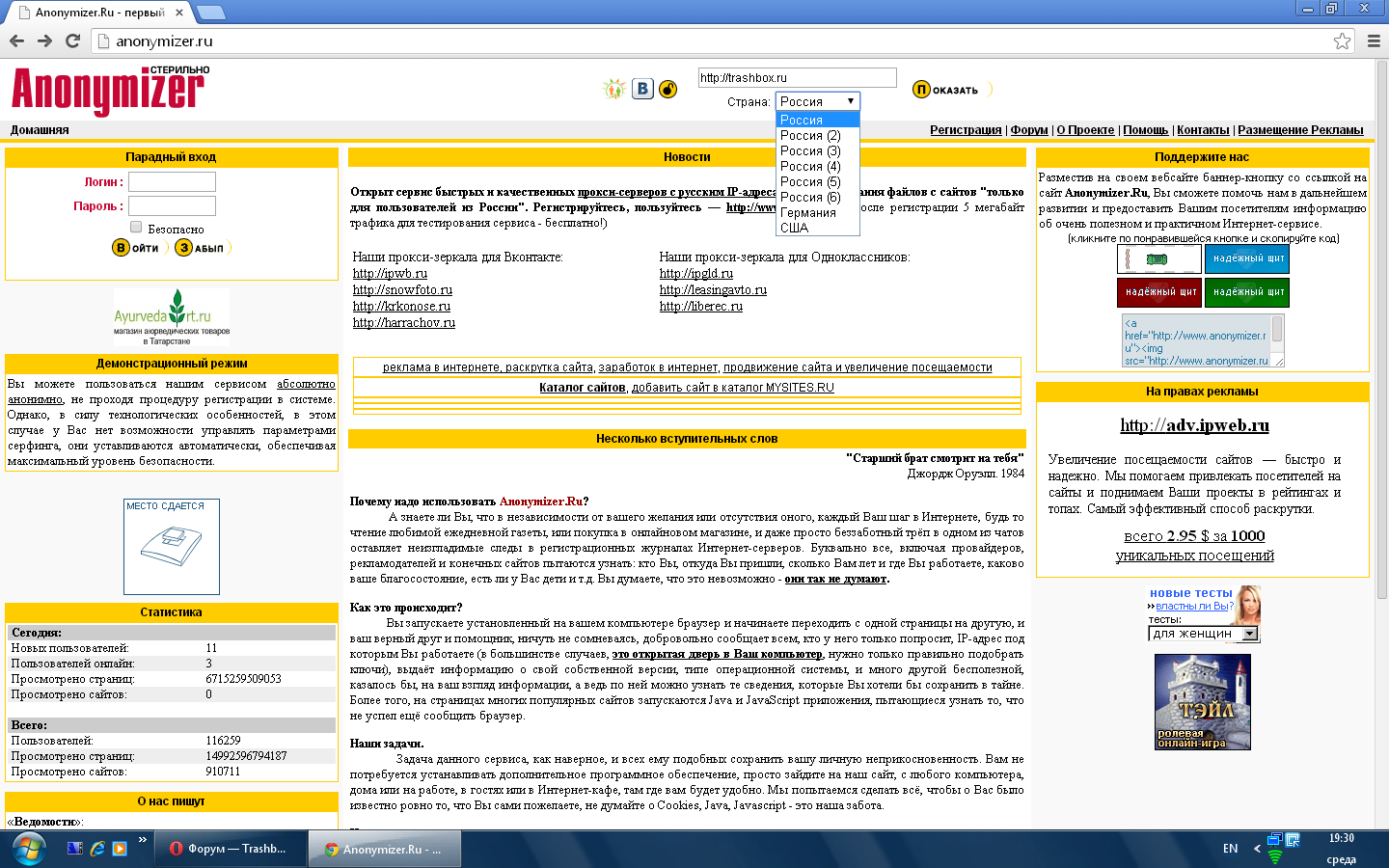Image resolution: width=1389 pixels, height=868 pixels.
Task: Launch Internet Explorer from the quick launch
Action: 97,849
